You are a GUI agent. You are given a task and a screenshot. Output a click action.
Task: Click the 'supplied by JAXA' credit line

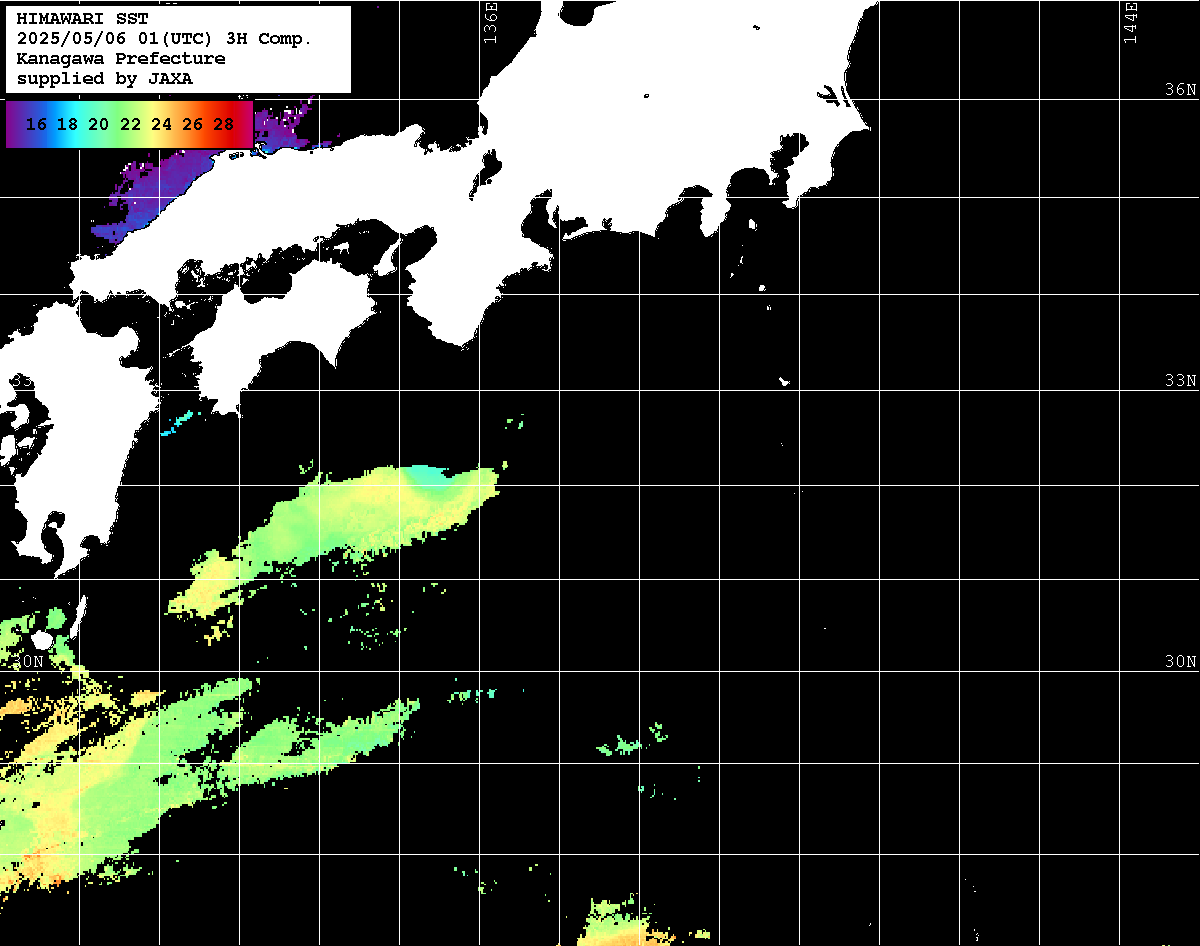coord(105,78)
